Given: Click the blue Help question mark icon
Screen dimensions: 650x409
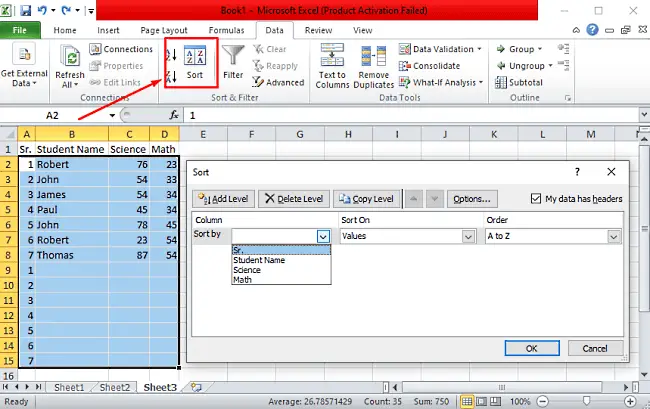Looking at the screenshot, I should [592, 30].
